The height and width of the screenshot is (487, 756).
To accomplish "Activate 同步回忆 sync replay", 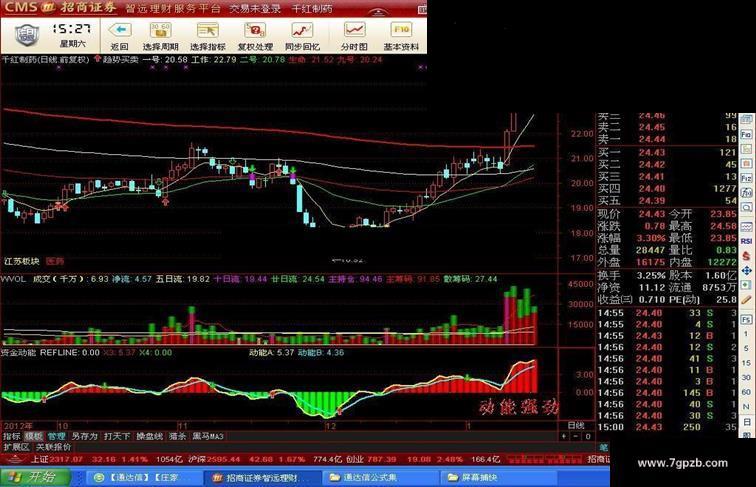I will point(302,37).
